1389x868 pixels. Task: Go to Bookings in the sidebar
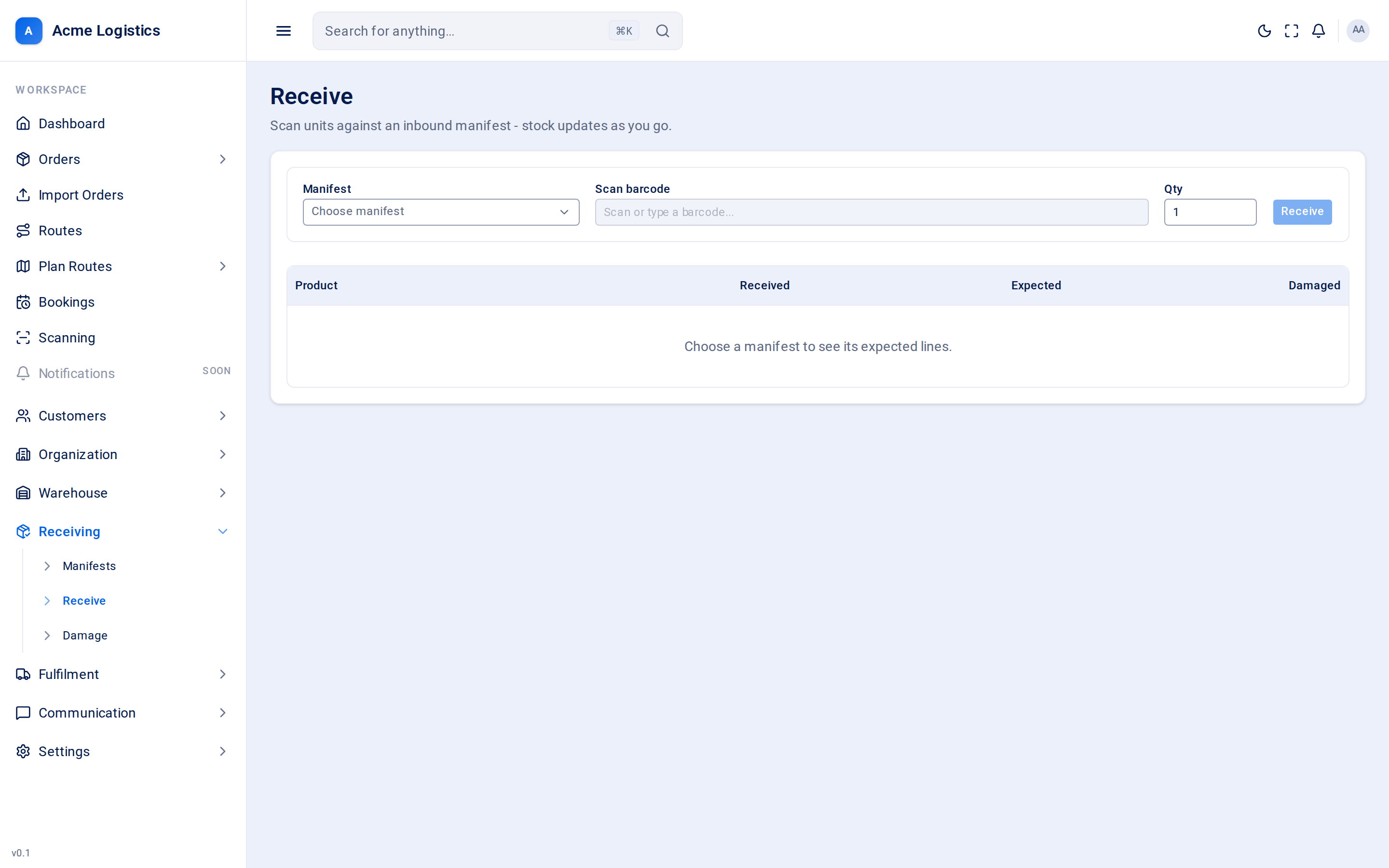click(x=66, y=302)
